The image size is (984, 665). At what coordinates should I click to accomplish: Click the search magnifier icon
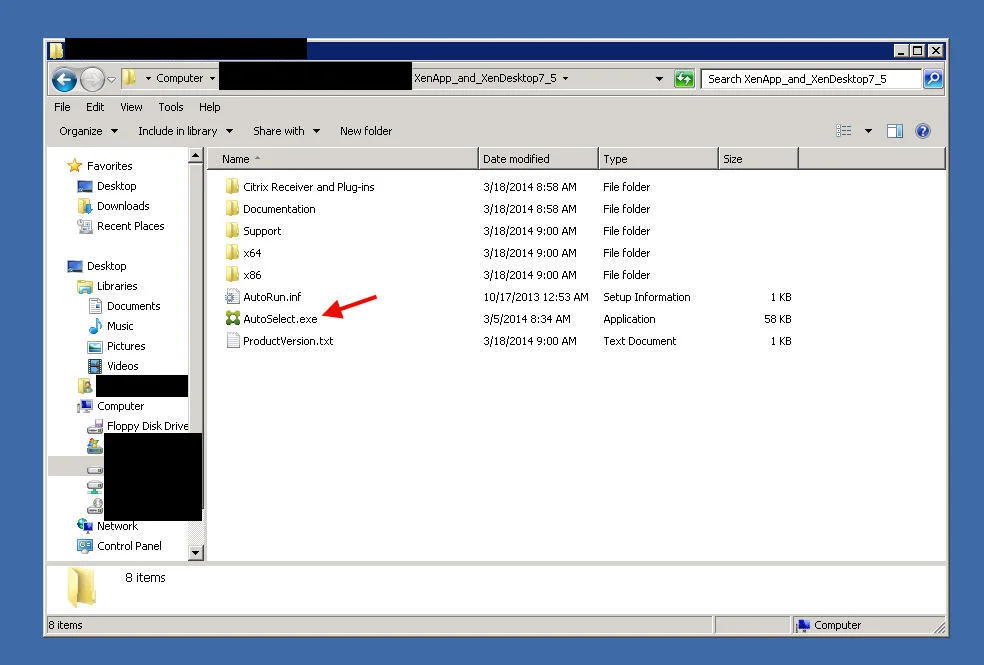pos(933,79)
